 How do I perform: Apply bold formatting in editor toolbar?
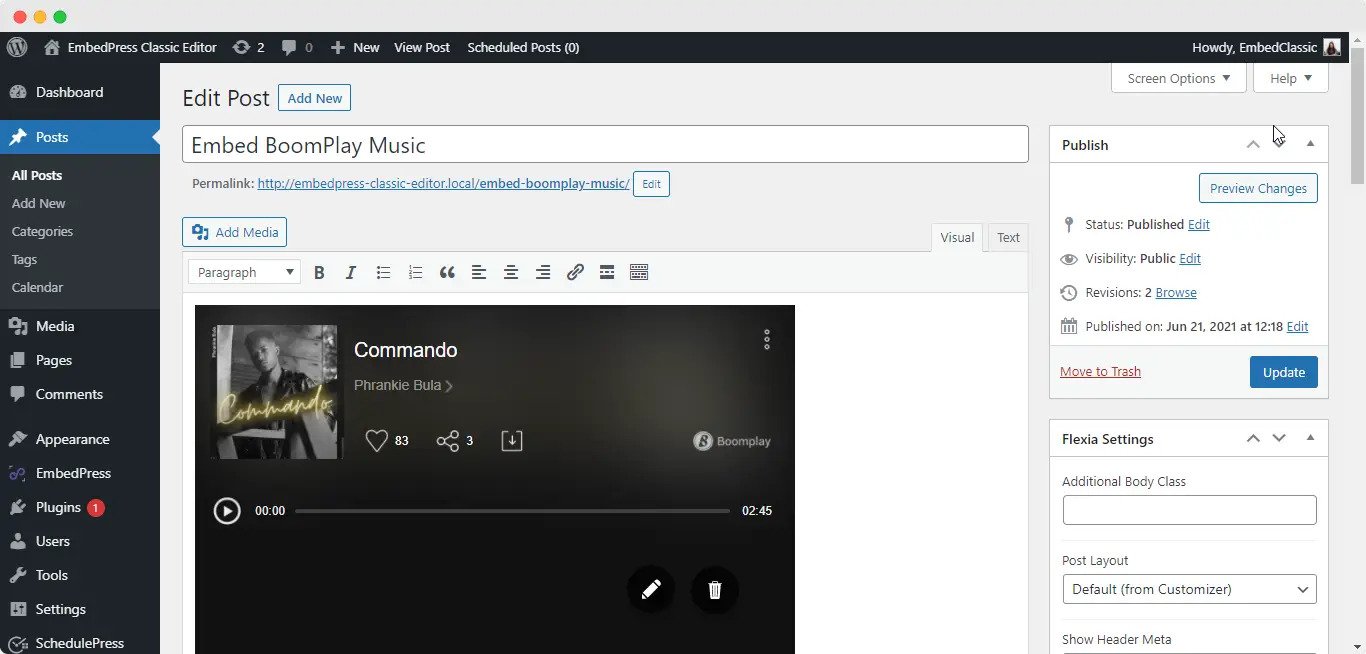(319, 272)
